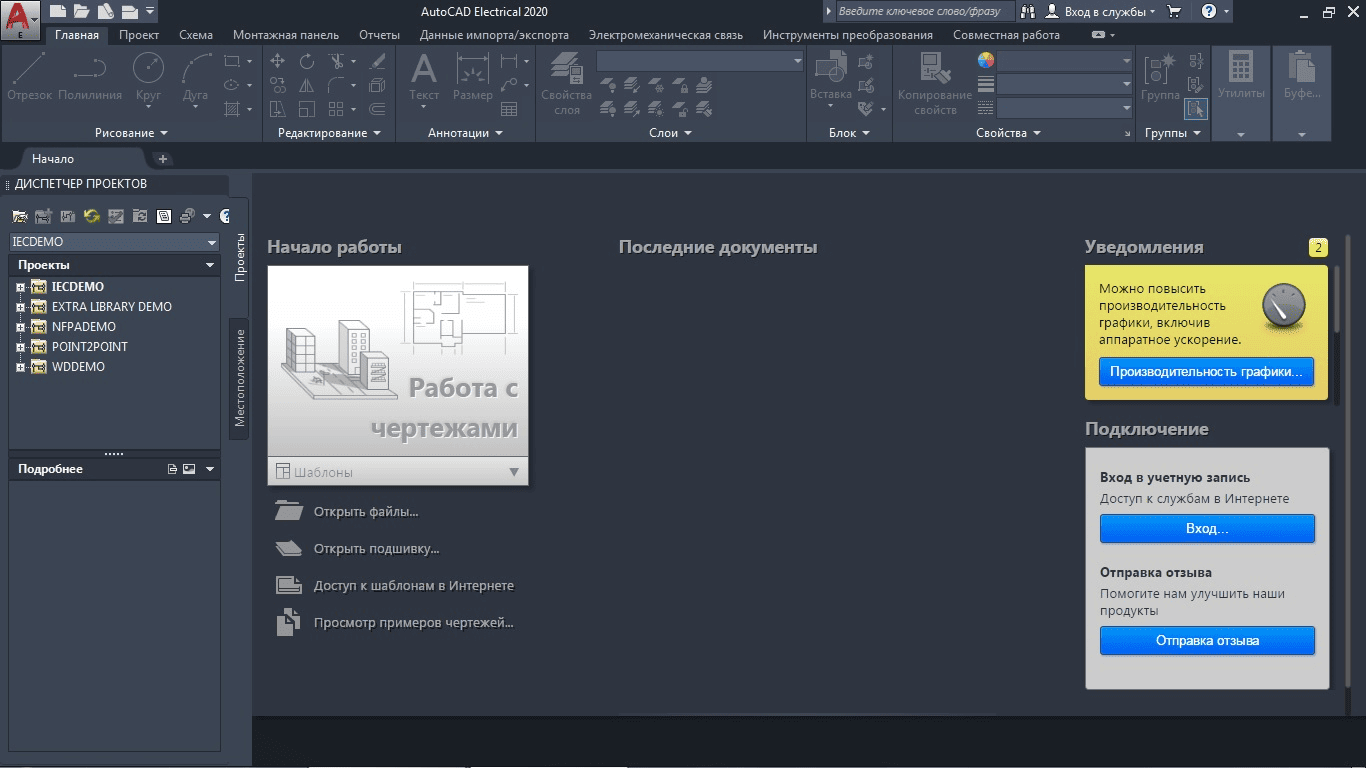
Task: Click the Open folder icon in quick access toolbar
Action: (x=82, y=12)
